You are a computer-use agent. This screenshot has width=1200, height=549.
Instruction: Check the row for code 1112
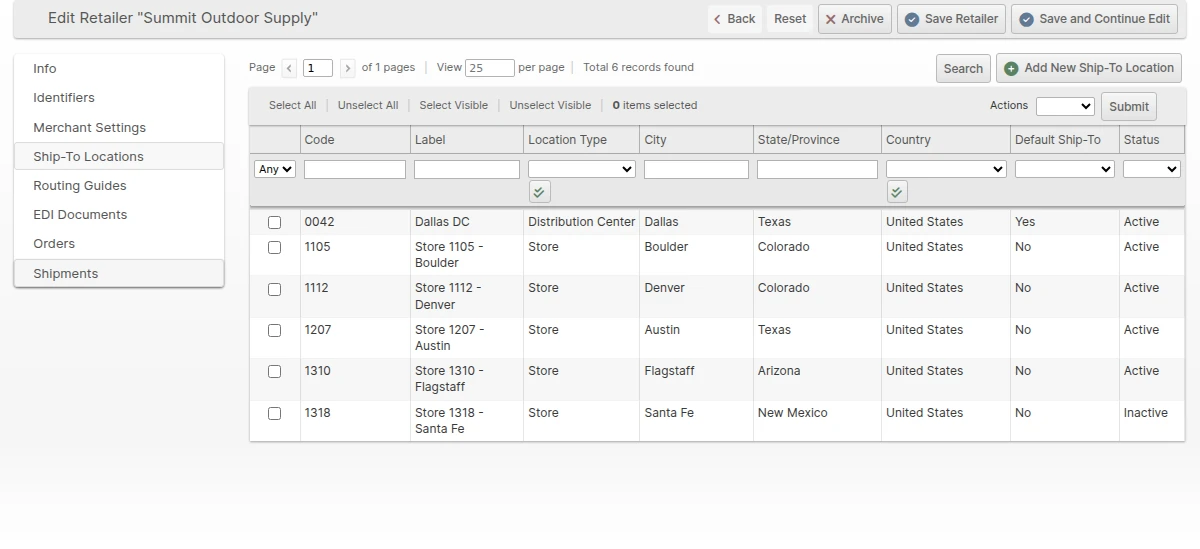pos(275,289)
